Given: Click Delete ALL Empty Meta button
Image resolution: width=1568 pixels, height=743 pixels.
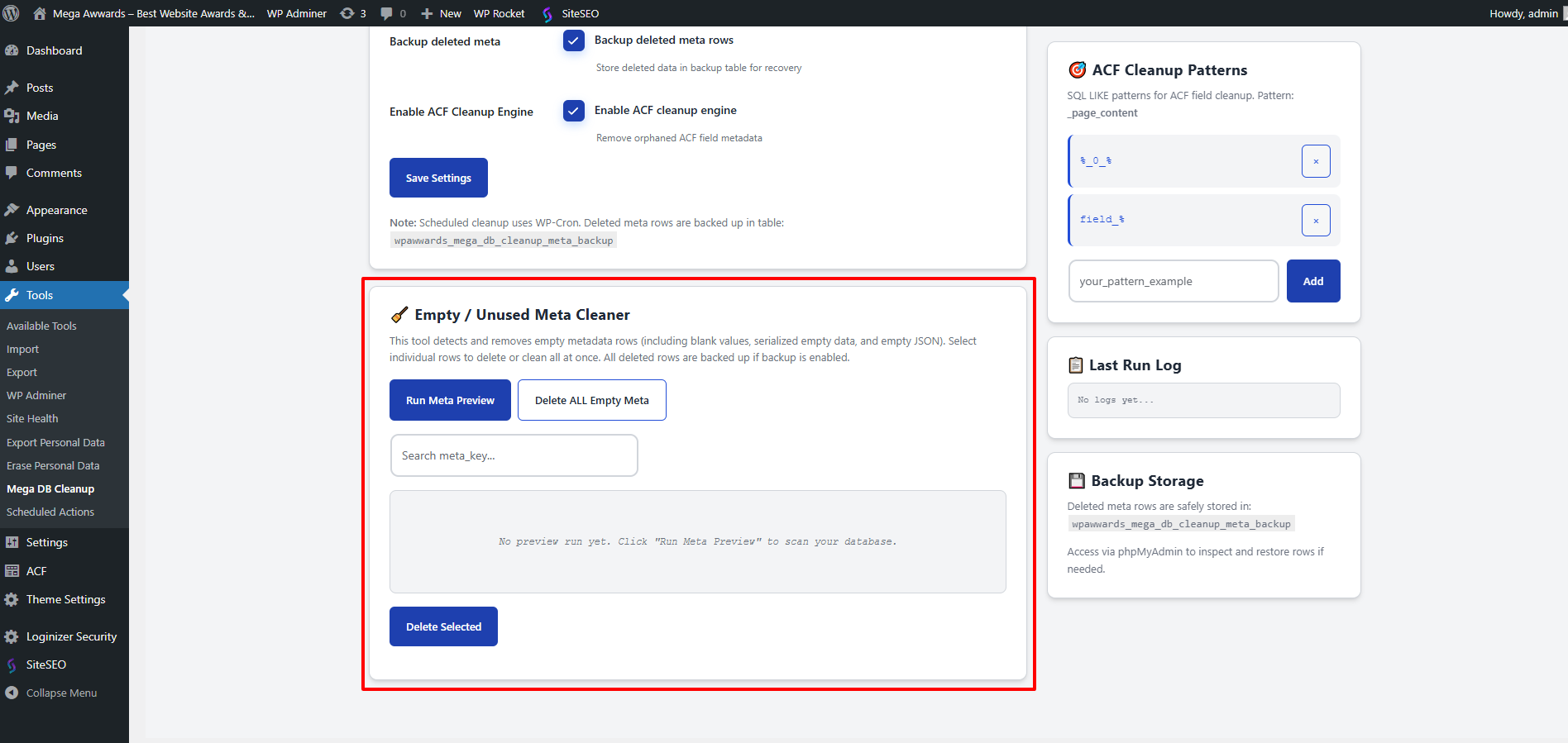Looking at the screenshot, I should tap(592, 400).
